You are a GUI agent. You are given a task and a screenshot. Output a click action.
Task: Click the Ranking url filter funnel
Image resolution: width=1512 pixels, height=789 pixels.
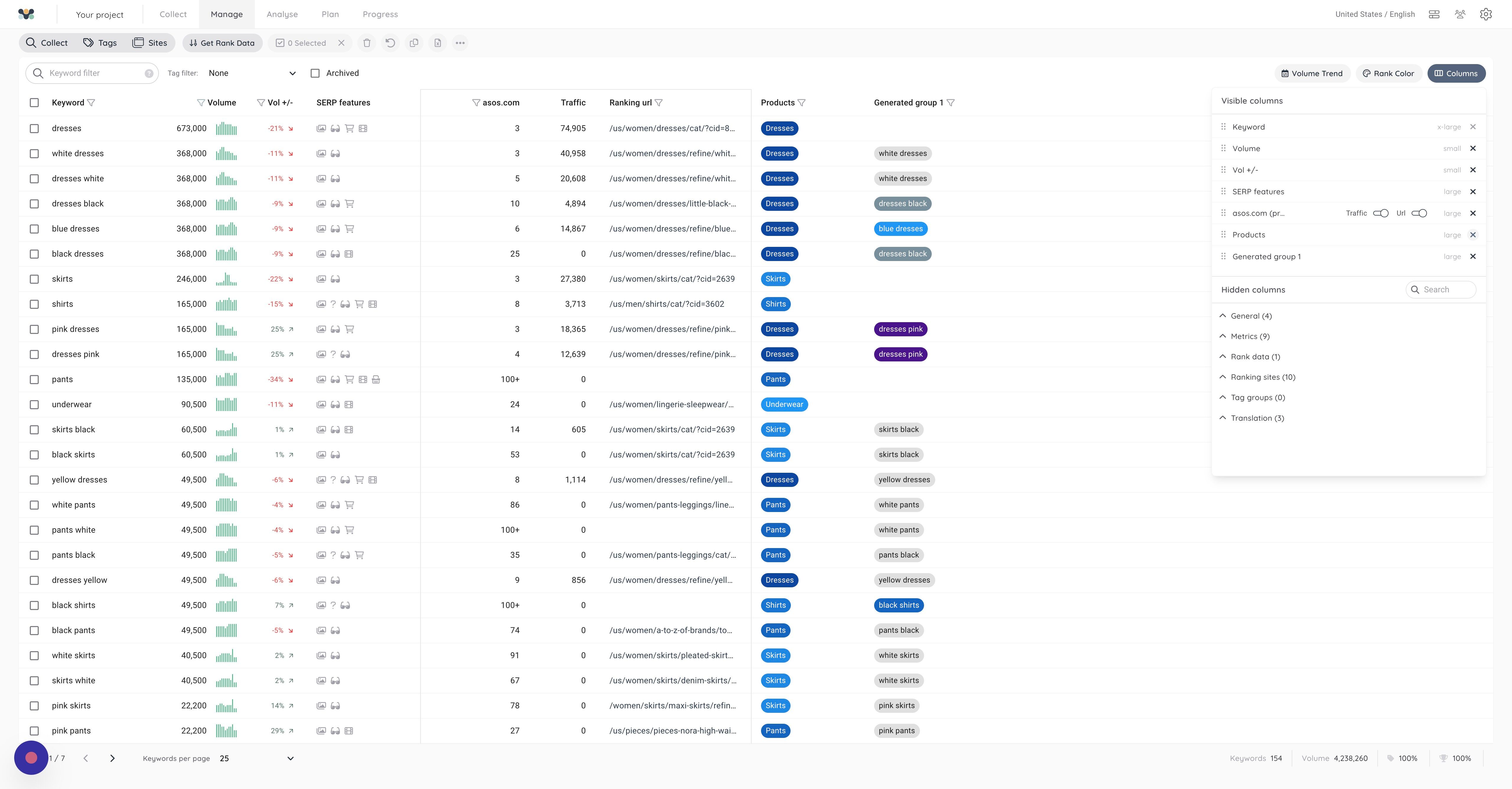pos(659,103)
